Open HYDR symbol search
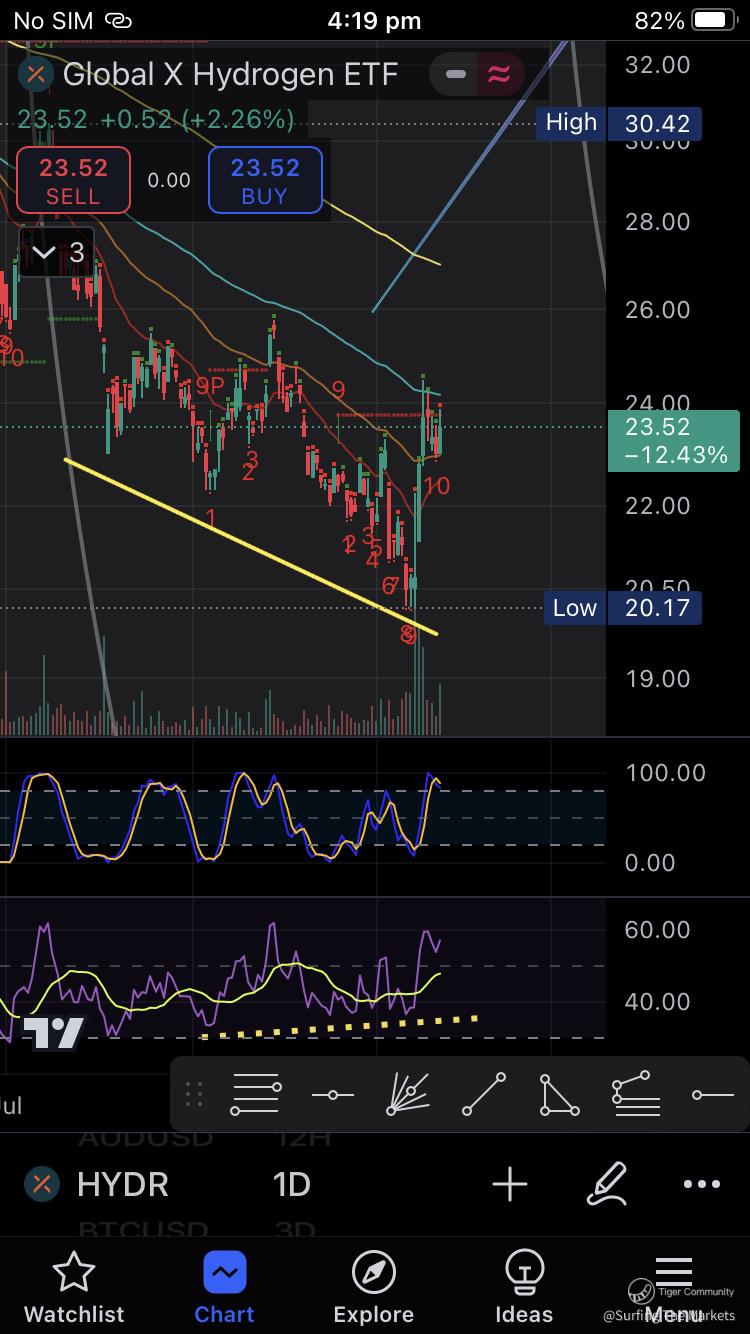 coord(122,1185)
